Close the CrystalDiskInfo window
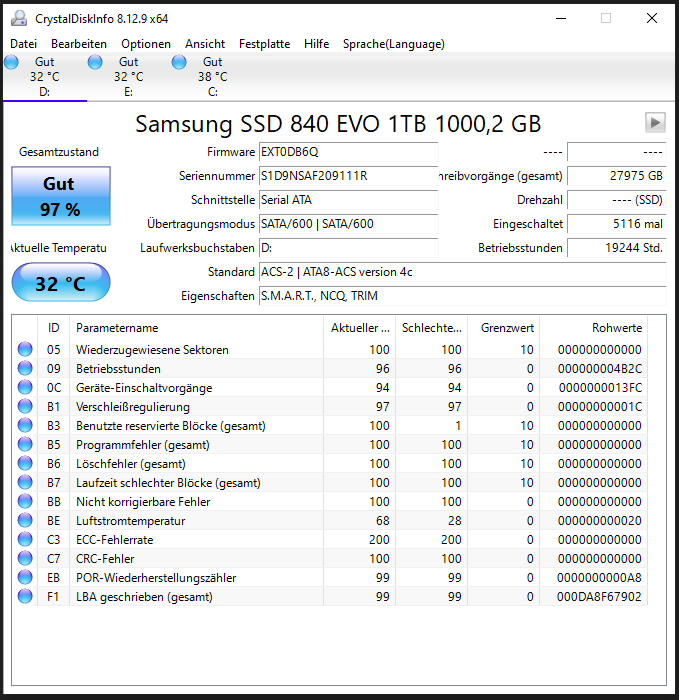 tap(652, 18)
